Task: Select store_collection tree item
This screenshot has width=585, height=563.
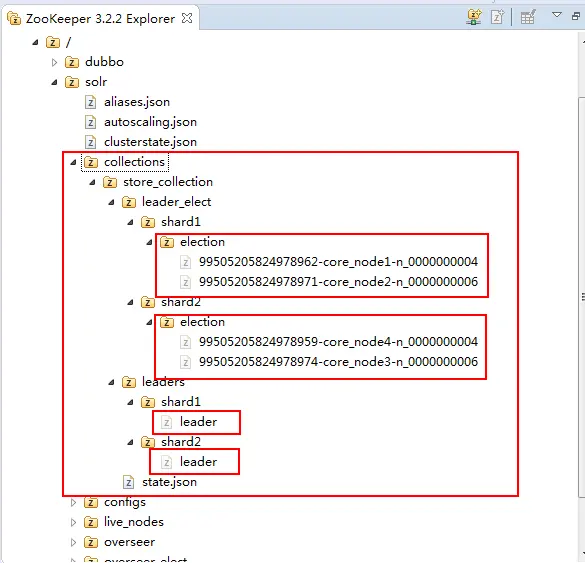Action: (x=168, y=182)
